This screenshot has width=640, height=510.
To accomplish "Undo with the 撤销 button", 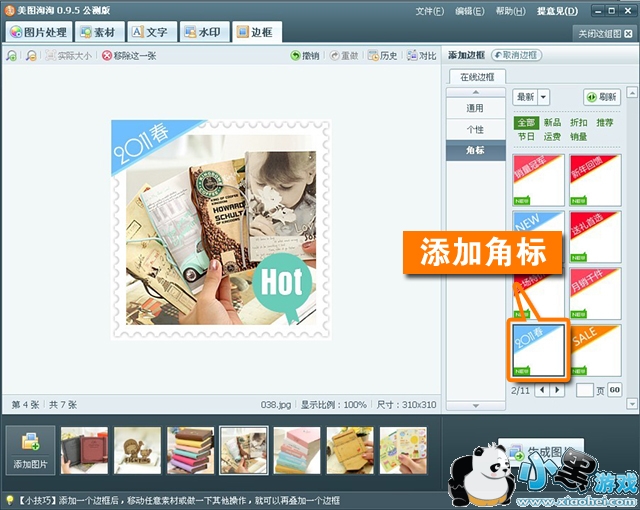I will [x=305, y=55].
